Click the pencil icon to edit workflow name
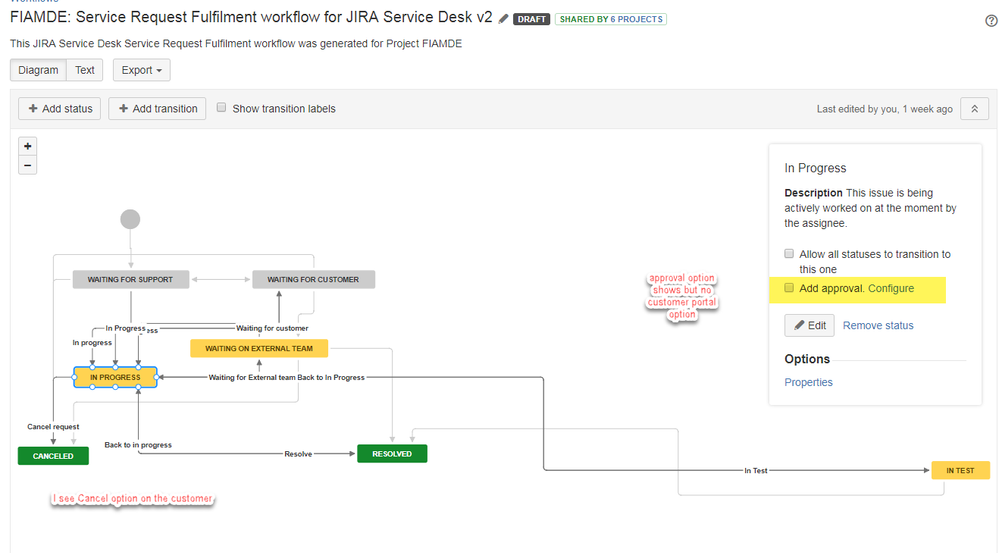 (x=503, y=19)
